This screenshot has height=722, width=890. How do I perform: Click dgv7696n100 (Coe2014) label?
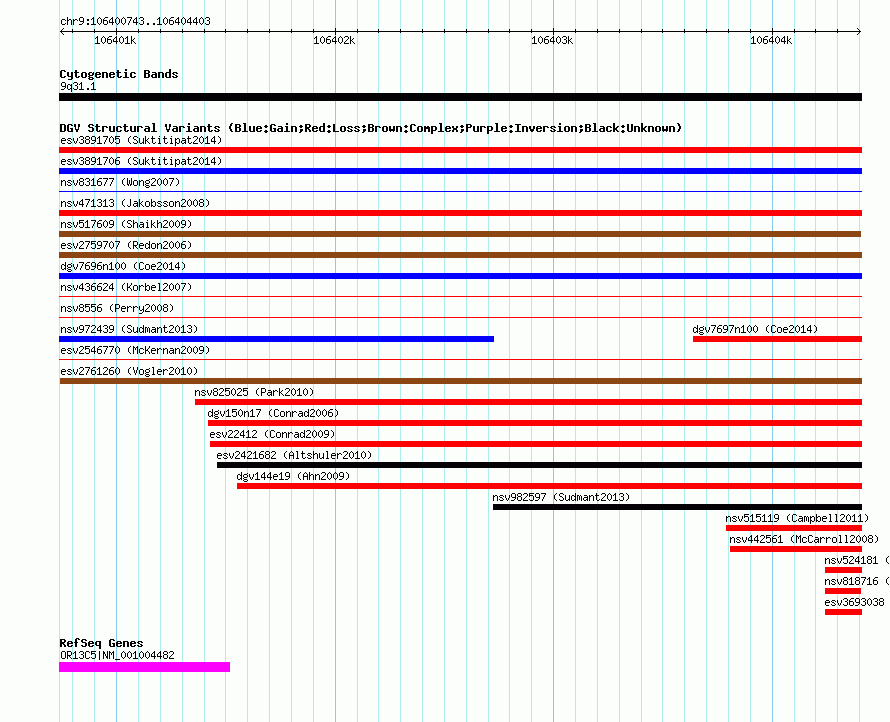pyautogui.click(x=123, y=266)
